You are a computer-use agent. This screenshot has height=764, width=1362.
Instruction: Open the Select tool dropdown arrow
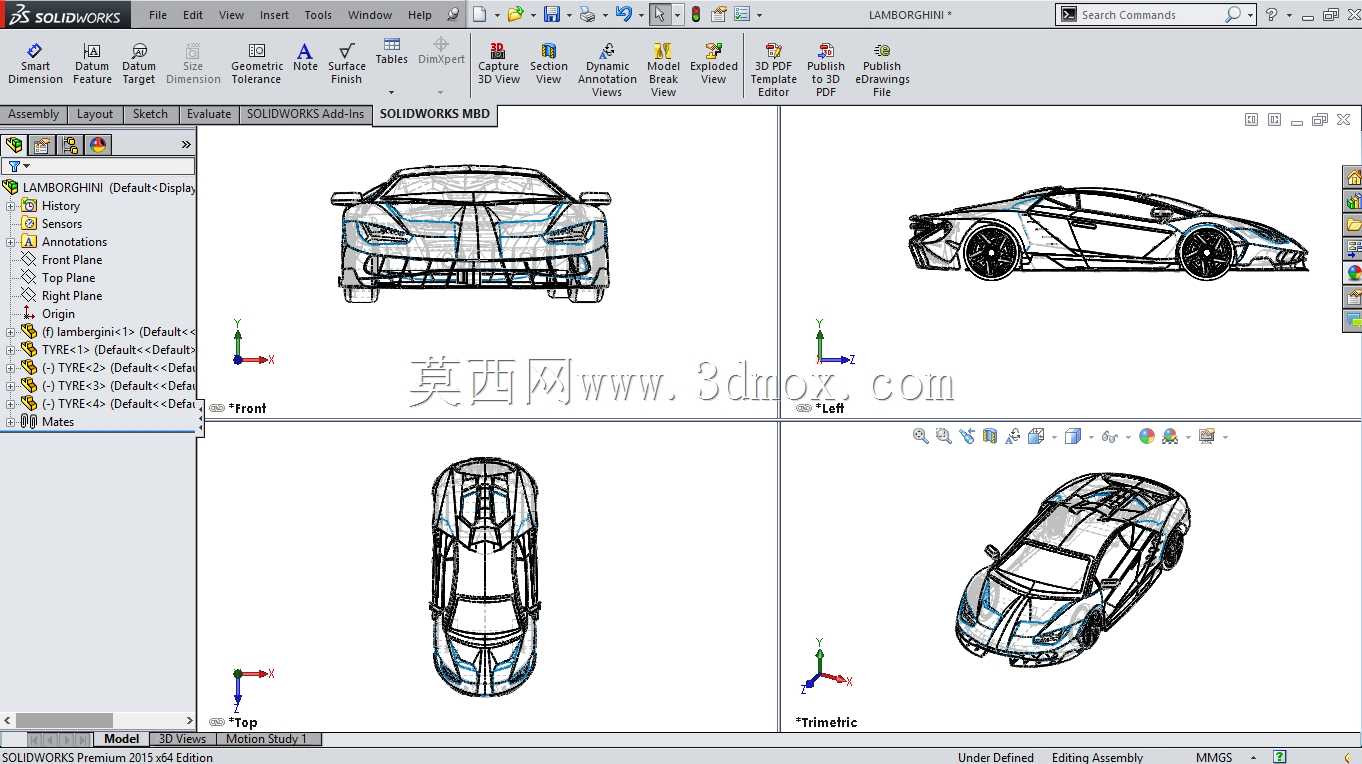point(676,15)
